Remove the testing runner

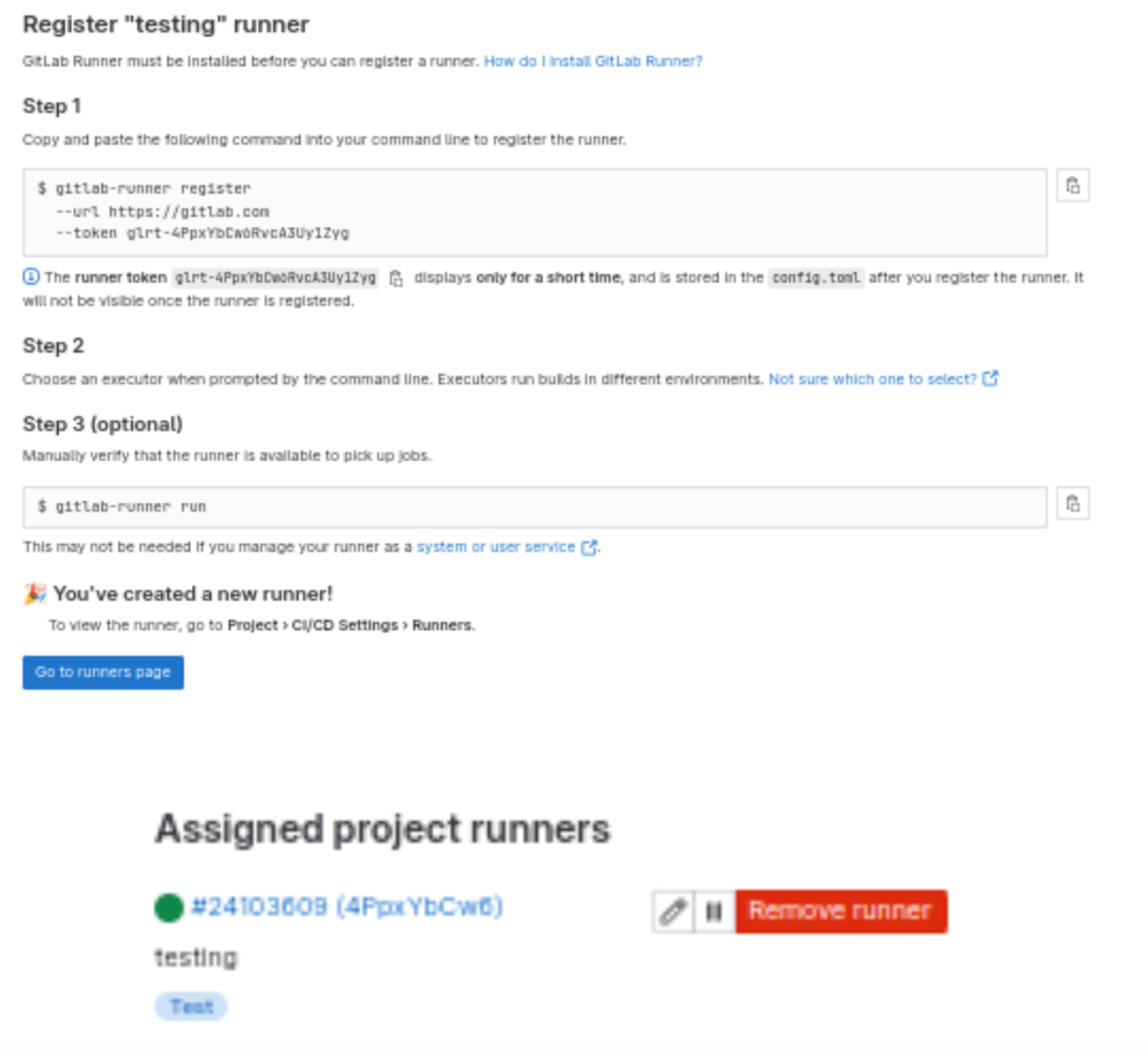[x=842, y=911]
